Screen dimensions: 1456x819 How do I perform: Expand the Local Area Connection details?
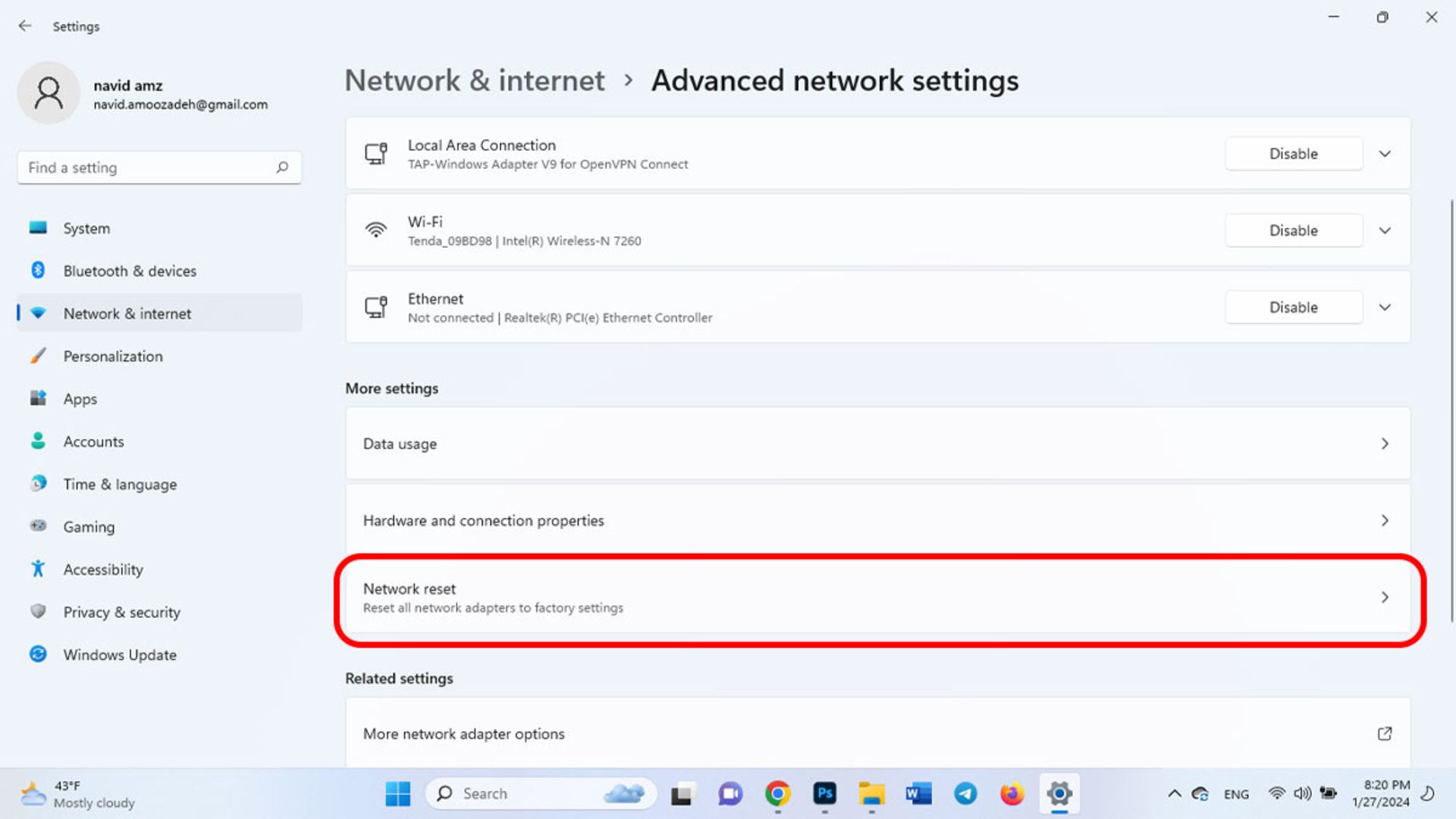tap(1385, 154)
